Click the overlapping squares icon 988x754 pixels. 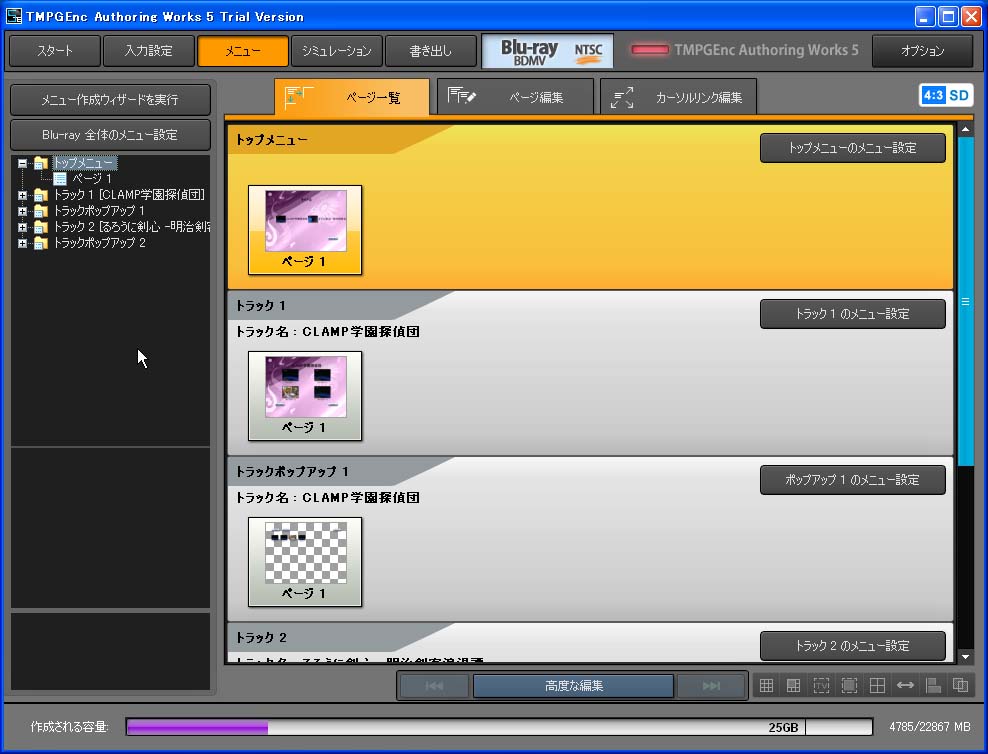coord(960,686)
